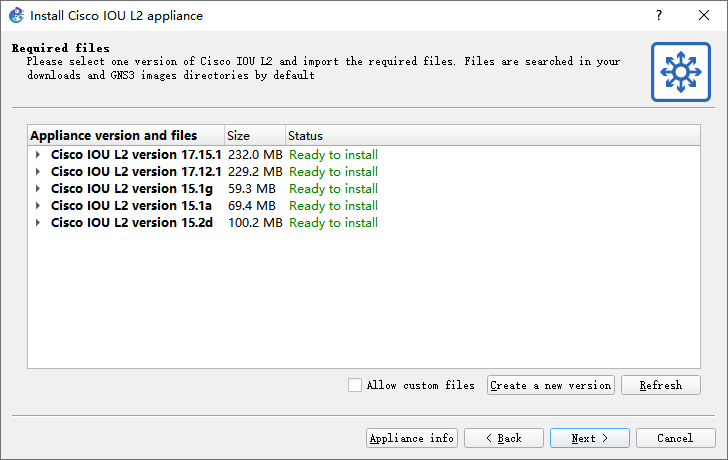Click Ready to install for version 15.1g
Image resolution: width=728 pixels, height=460 pixels.
tap(333, 188)
